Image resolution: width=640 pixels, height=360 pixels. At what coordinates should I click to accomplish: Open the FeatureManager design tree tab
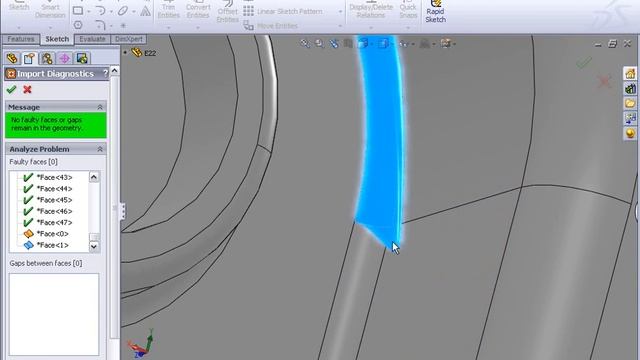[12, 58]
